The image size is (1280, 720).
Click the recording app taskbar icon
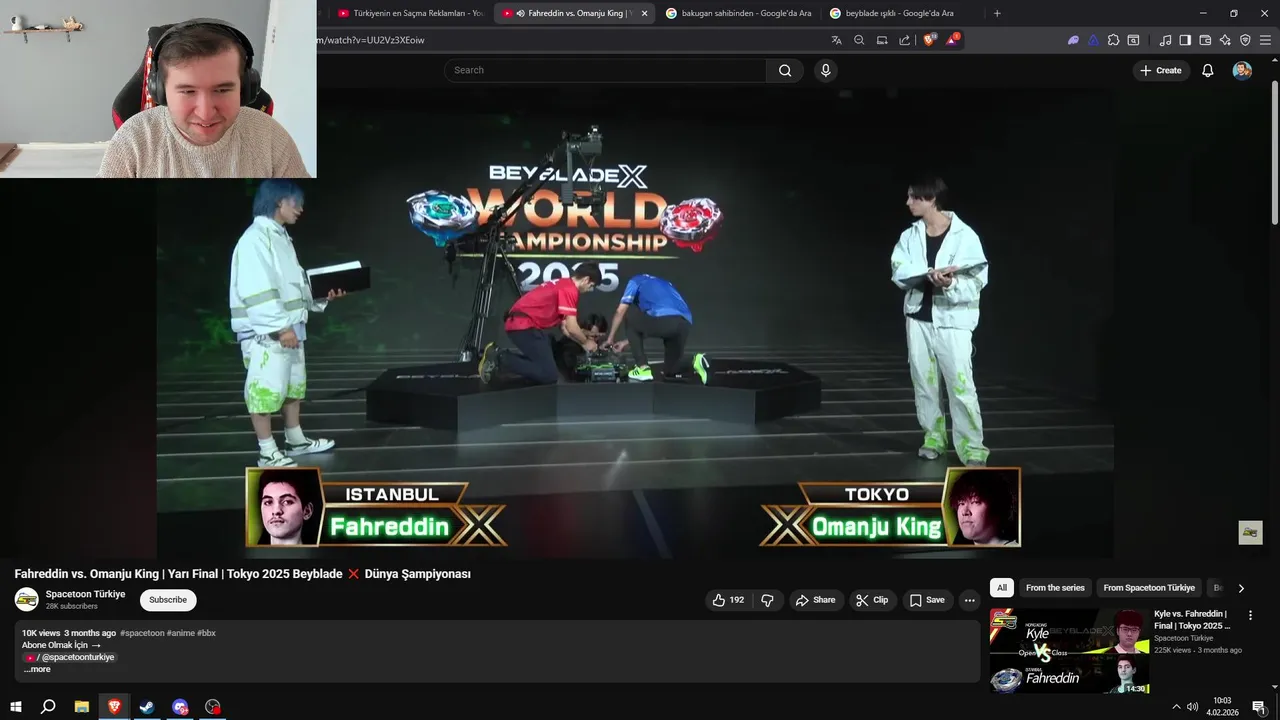click(213, 707)
